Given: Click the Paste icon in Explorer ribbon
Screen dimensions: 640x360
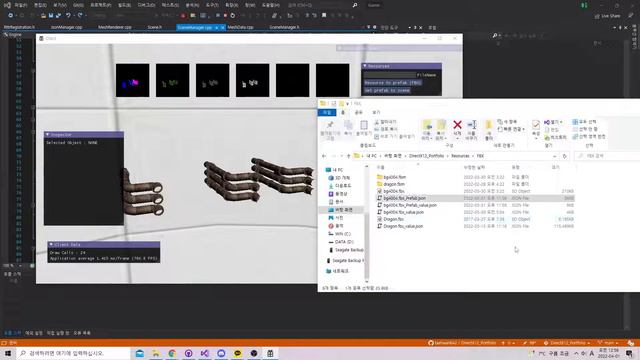Looking at the screenshot, I should 364,124.
